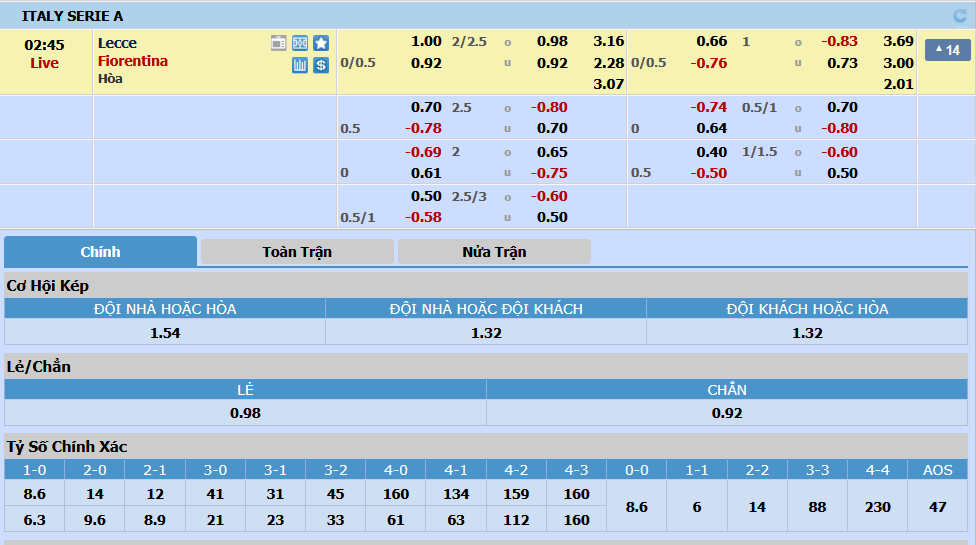This screenshot has width=976, height=545.
Task: Refresh odds with the Serie A reload icon
Action: (960, 16)
